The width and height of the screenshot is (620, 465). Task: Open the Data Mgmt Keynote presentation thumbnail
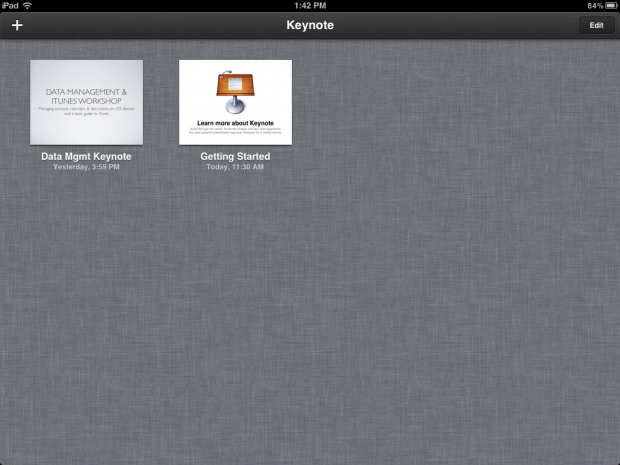[x=86, y=102]
